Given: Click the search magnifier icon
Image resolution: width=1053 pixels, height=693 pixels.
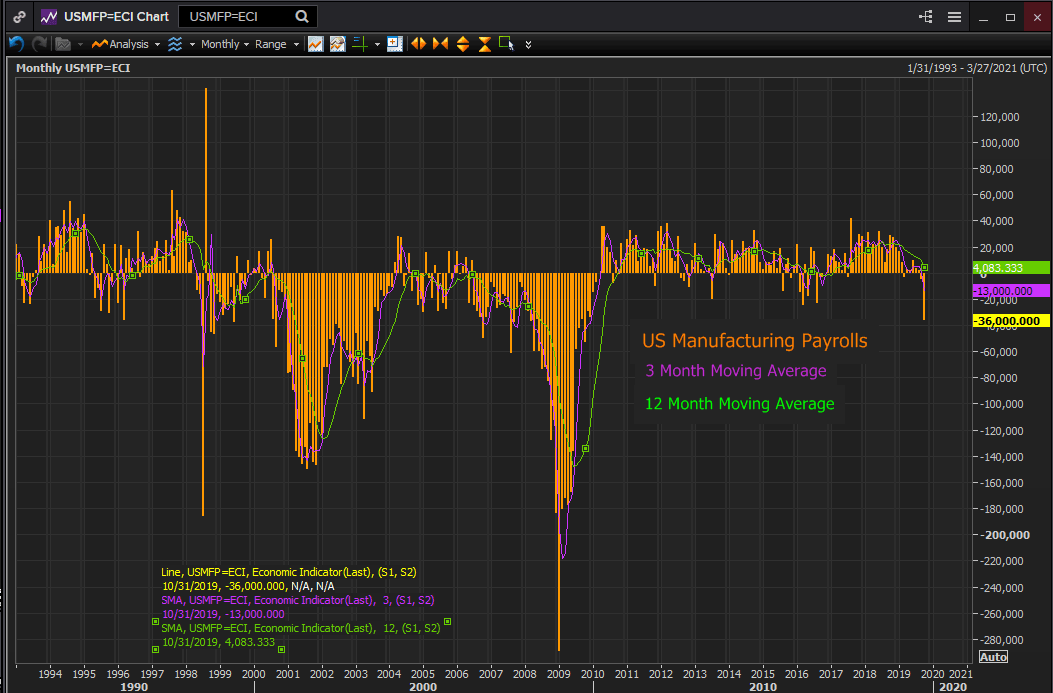Looking at the screenshot, I should [302, 17].
